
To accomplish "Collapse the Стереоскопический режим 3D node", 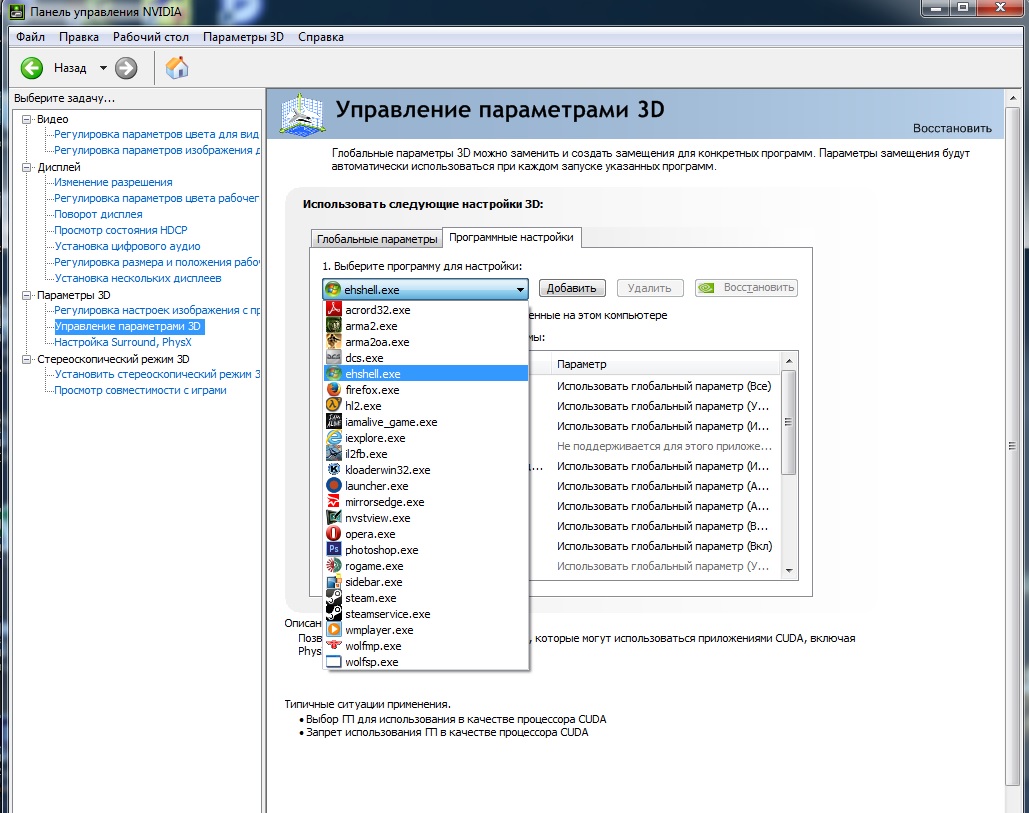I will coord(27,359).
